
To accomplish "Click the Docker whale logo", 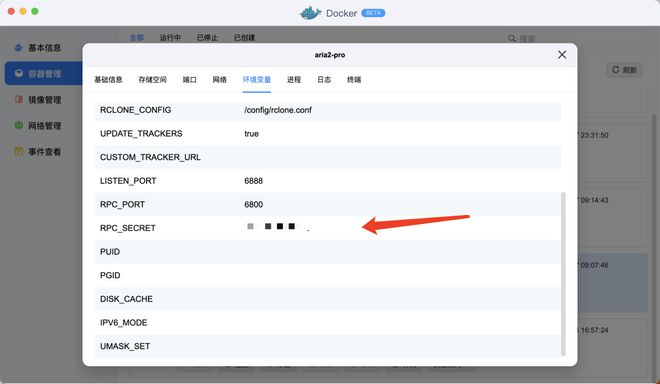I will (x=310, y=13).
